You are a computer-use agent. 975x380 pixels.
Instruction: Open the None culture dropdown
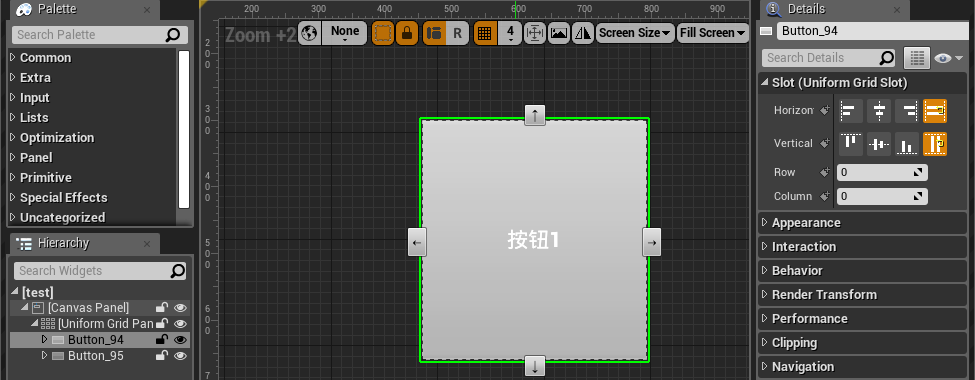tap(344, 33)
